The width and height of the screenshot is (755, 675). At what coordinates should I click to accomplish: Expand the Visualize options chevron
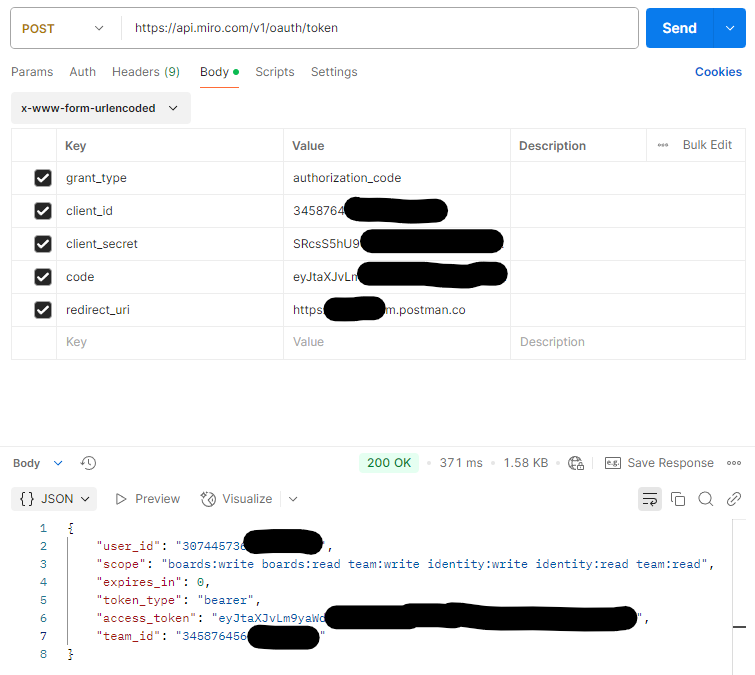click(x=293, y=499)
